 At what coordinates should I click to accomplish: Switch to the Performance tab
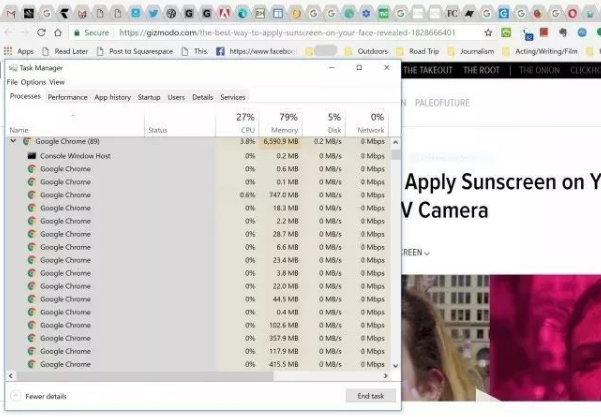(x=67, y=97)
